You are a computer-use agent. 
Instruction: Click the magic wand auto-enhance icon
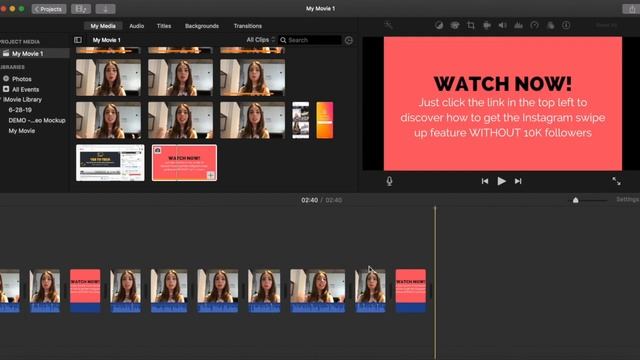click(x=388, y=25)
